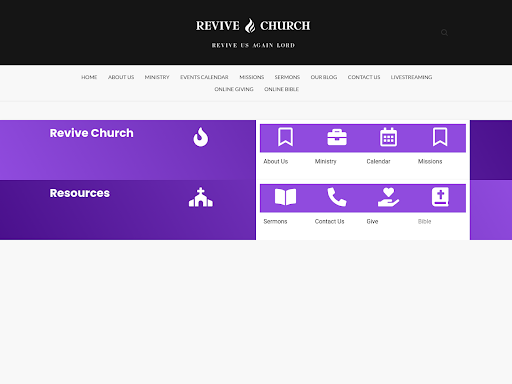Click the Give label link
The width and height of the screenshot is (512, 384).
[372, 221]
